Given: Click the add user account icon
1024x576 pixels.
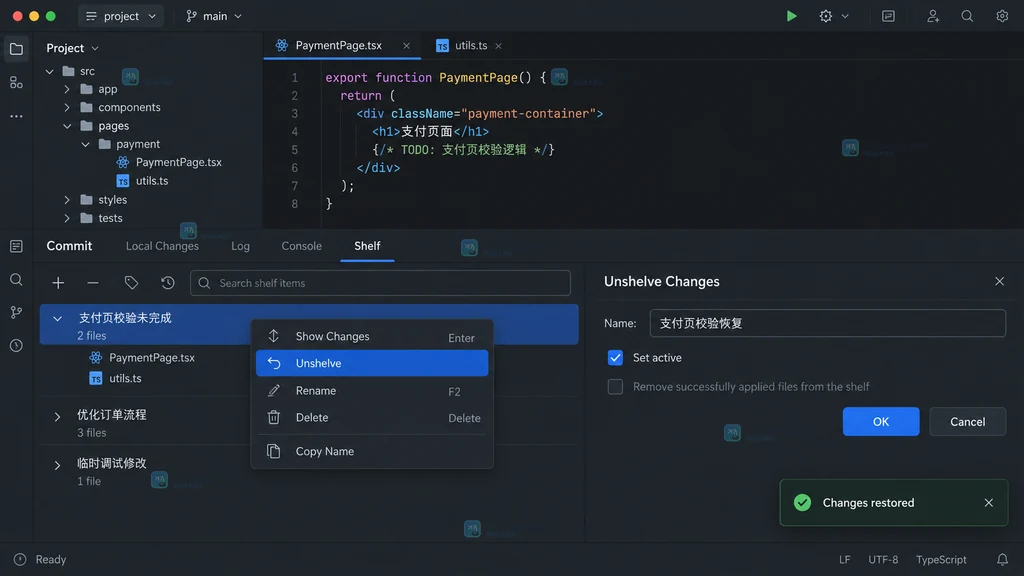Looking at the screenshot, I should [x=933, y=16].
